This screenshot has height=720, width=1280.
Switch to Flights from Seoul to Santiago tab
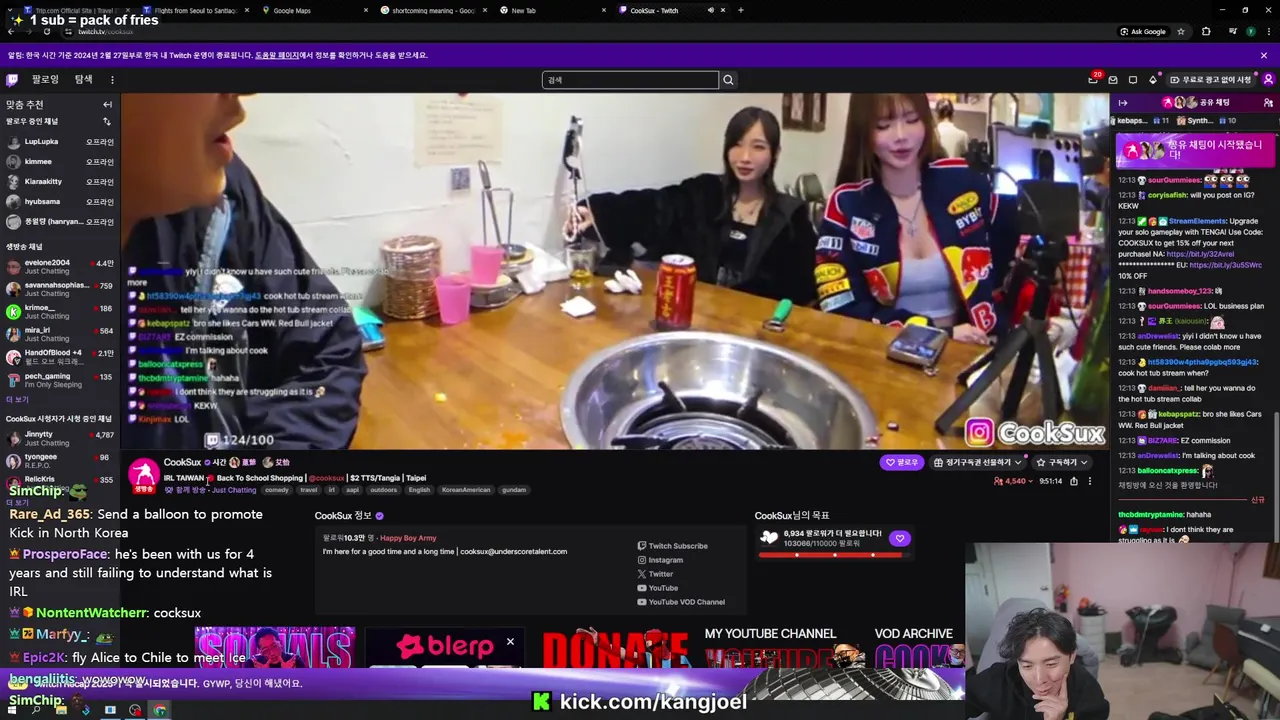click(195, 10)
